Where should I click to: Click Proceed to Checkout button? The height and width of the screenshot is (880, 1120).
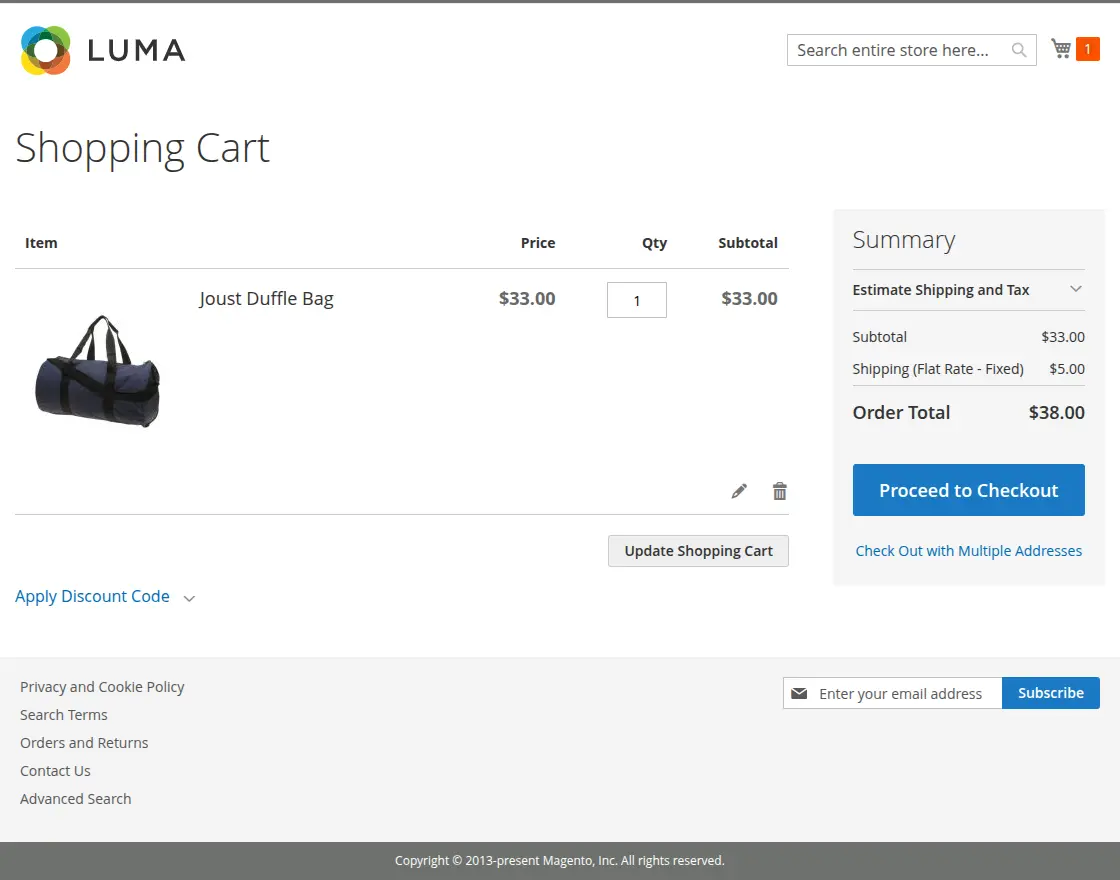(x=969, y=490)
